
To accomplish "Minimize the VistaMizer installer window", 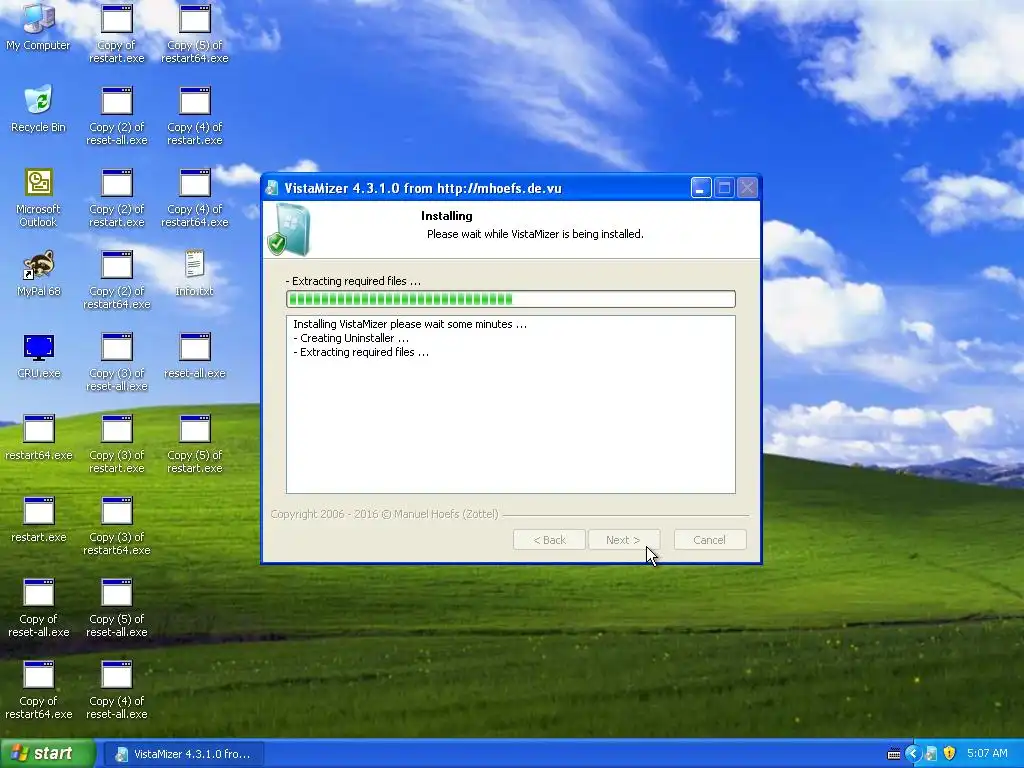I will 701,188.
